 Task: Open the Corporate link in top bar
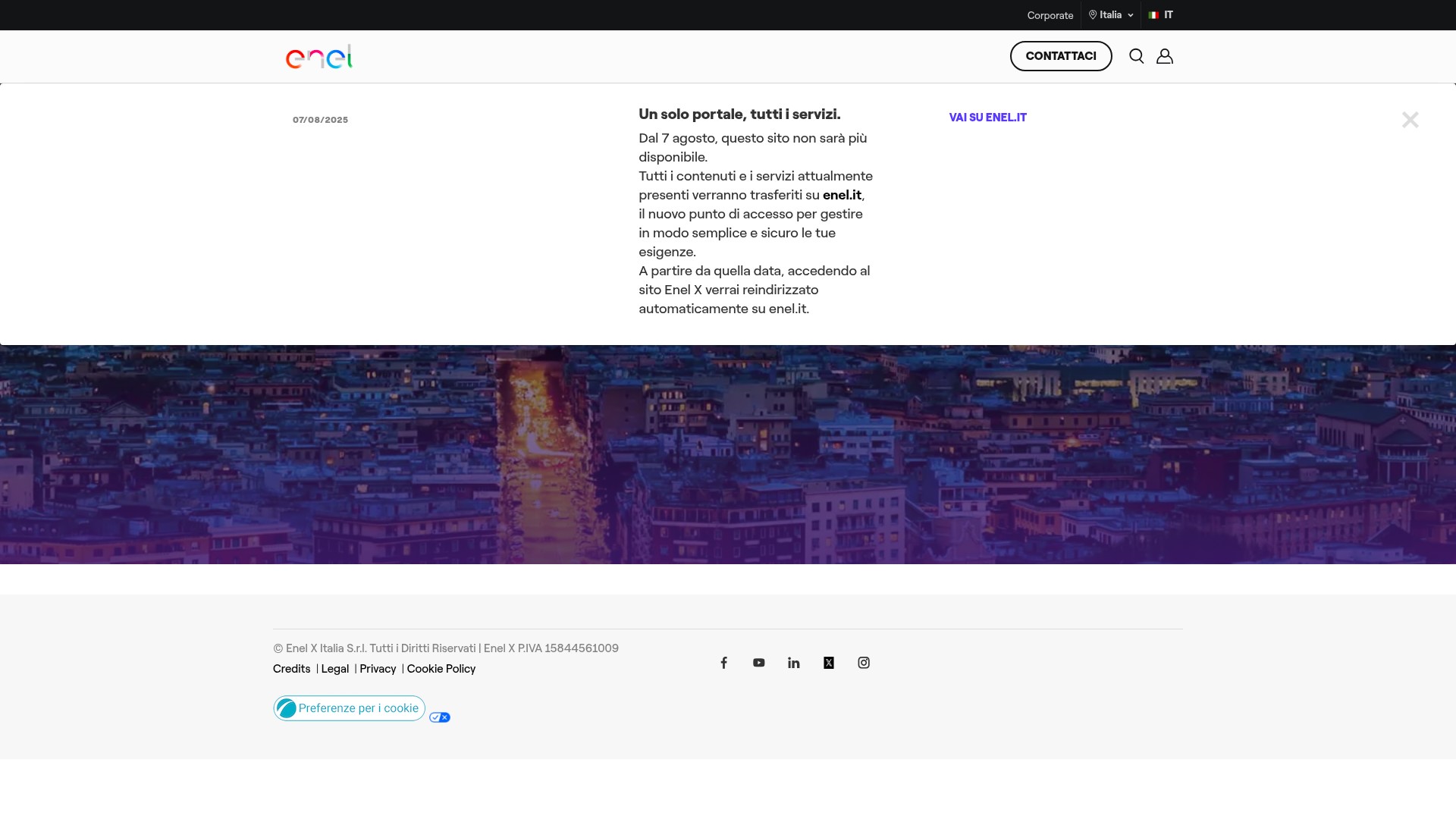click(1050, 15)
